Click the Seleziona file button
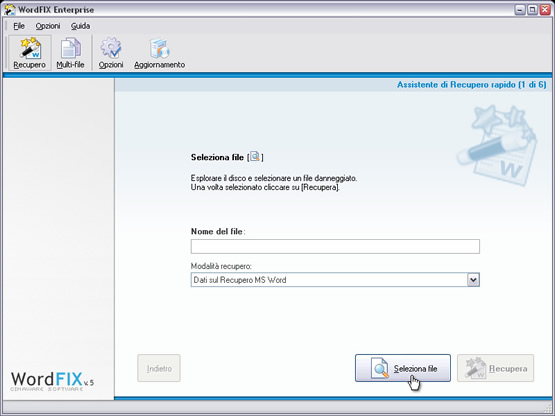Image resolution: width=555 pixels, height=416 pixels. pos(403,368)
